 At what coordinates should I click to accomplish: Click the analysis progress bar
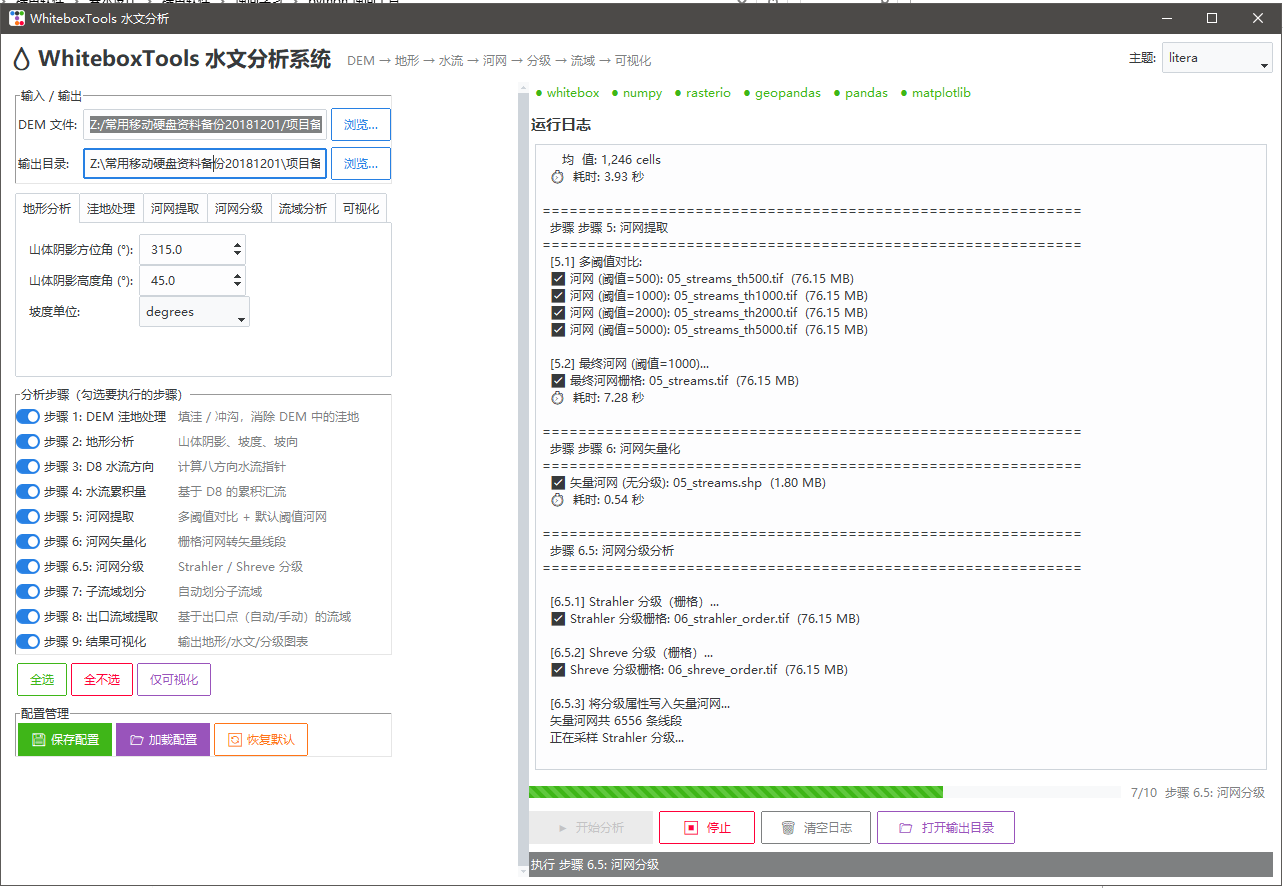tap(825, 792)
